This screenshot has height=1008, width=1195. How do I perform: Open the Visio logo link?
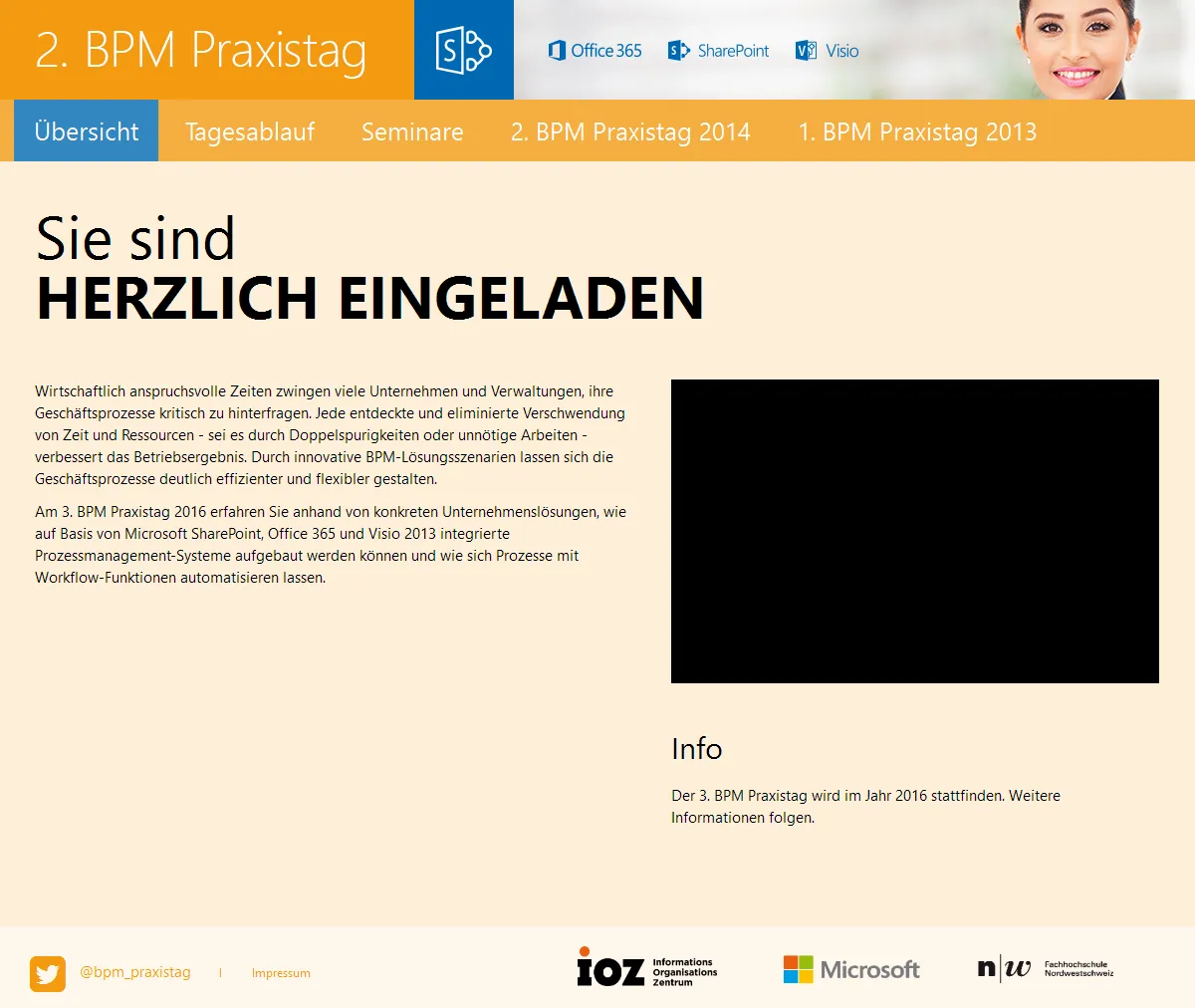point(828,51)
